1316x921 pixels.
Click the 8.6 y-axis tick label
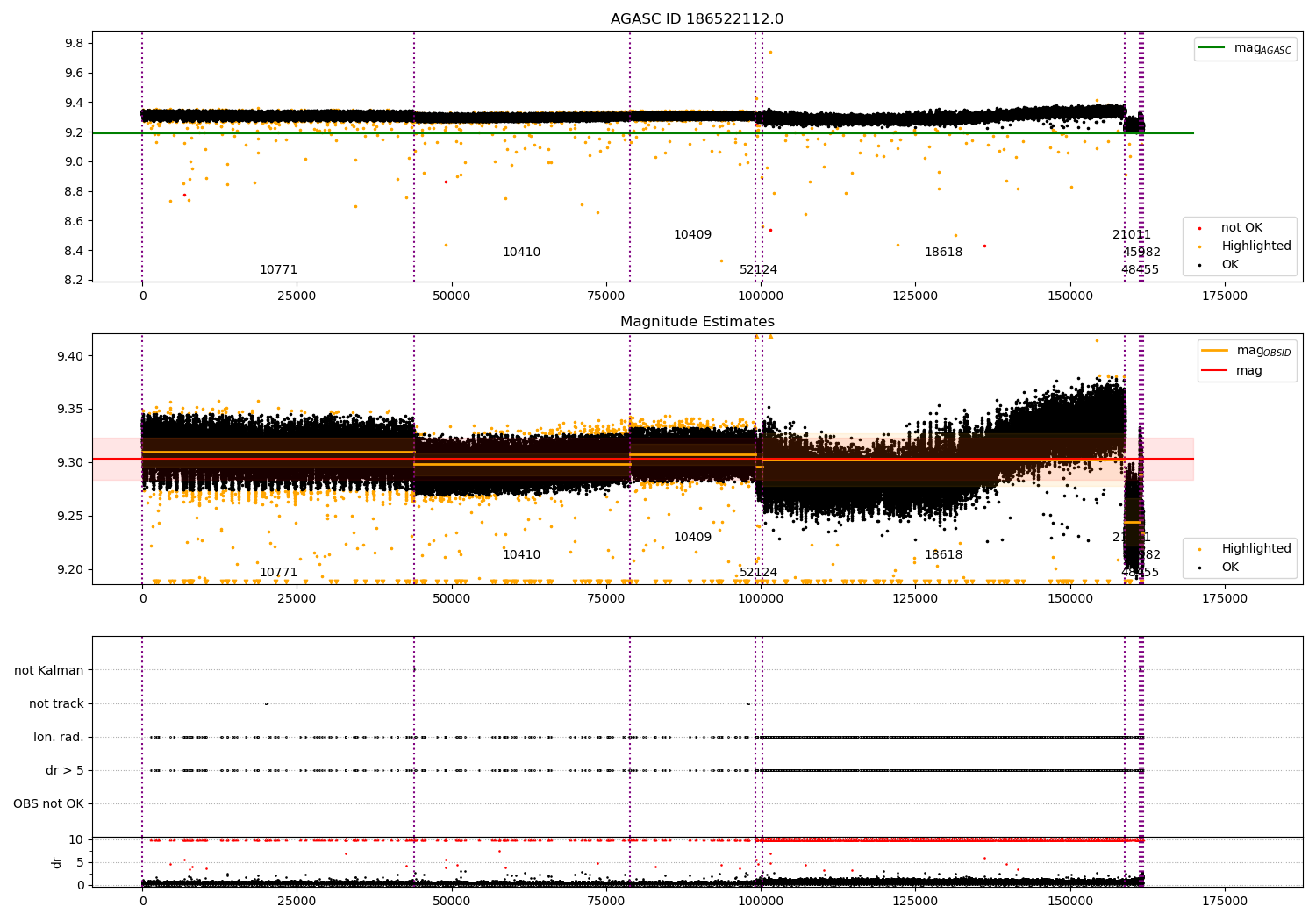tap(75, 222)
